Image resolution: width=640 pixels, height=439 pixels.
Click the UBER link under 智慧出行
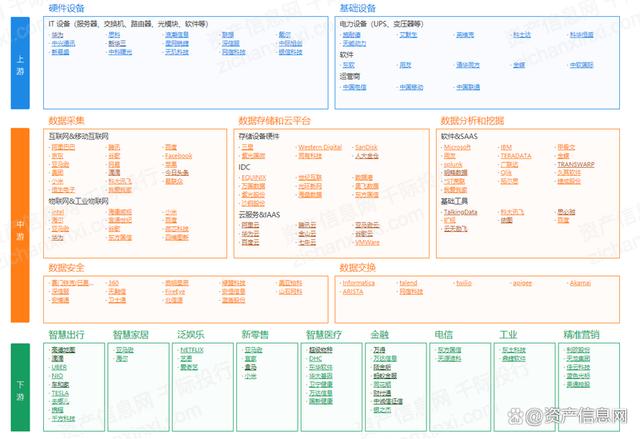point(59,367)
